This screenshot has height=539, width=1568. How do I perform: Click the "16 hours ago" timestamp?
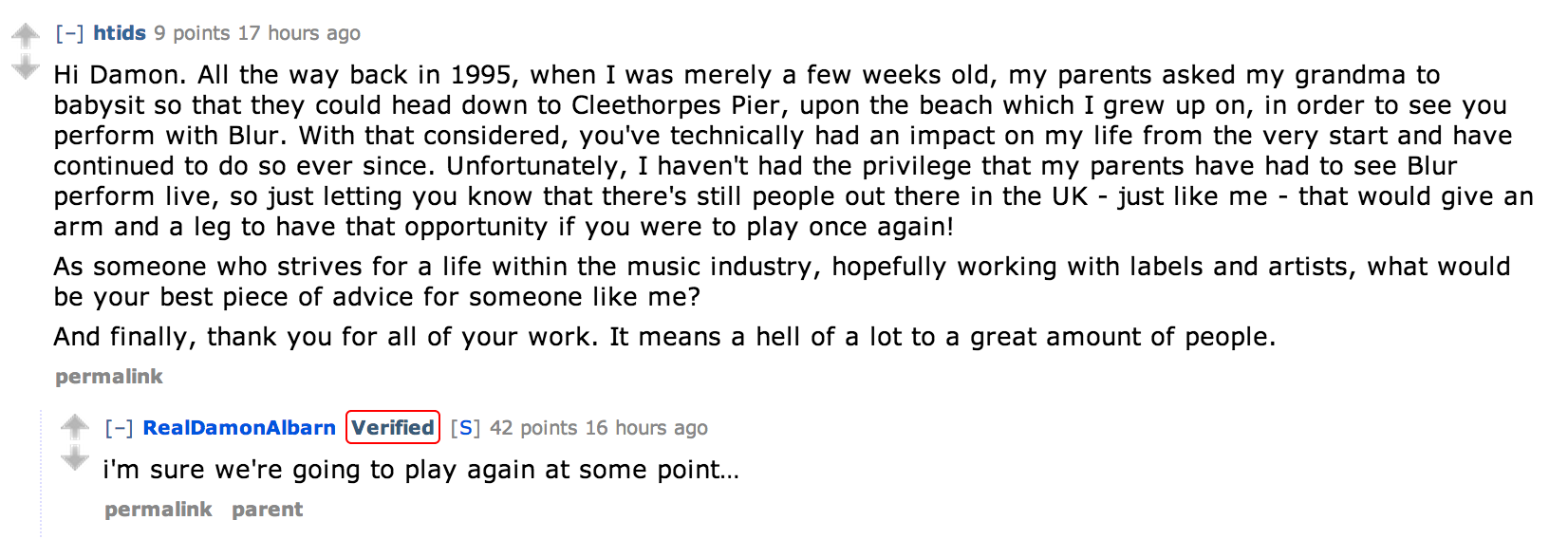pyautogui.click(x=646, y=428)
